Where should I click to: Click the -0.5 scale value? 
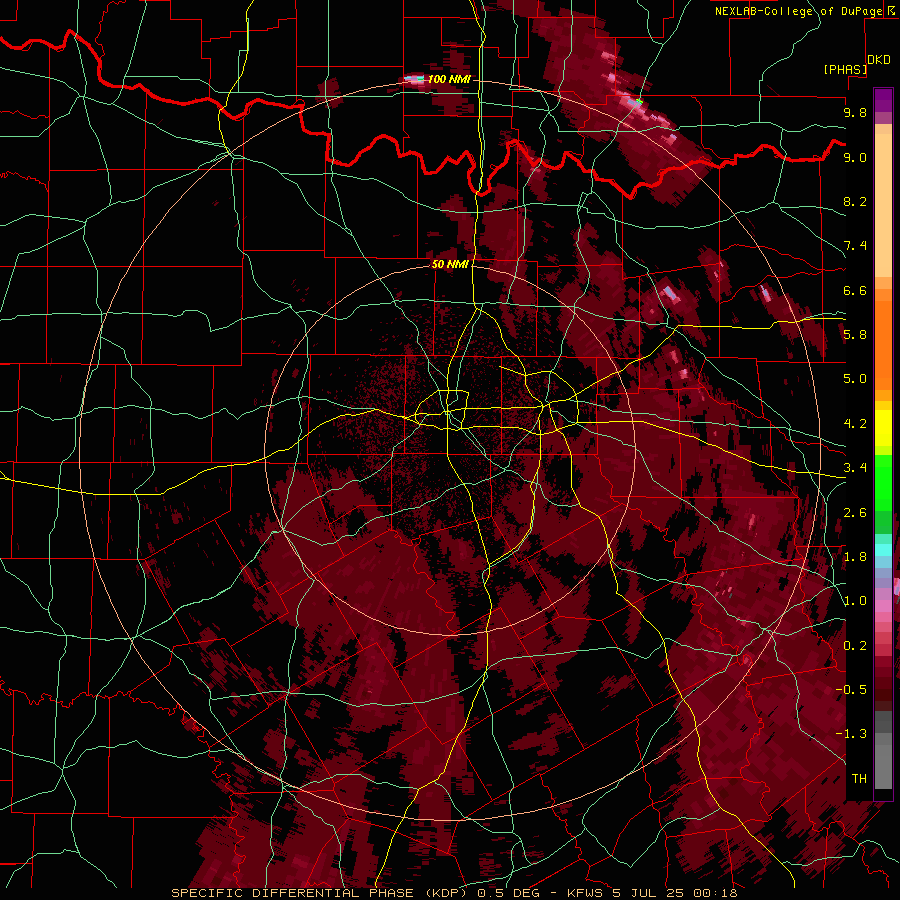851,690
